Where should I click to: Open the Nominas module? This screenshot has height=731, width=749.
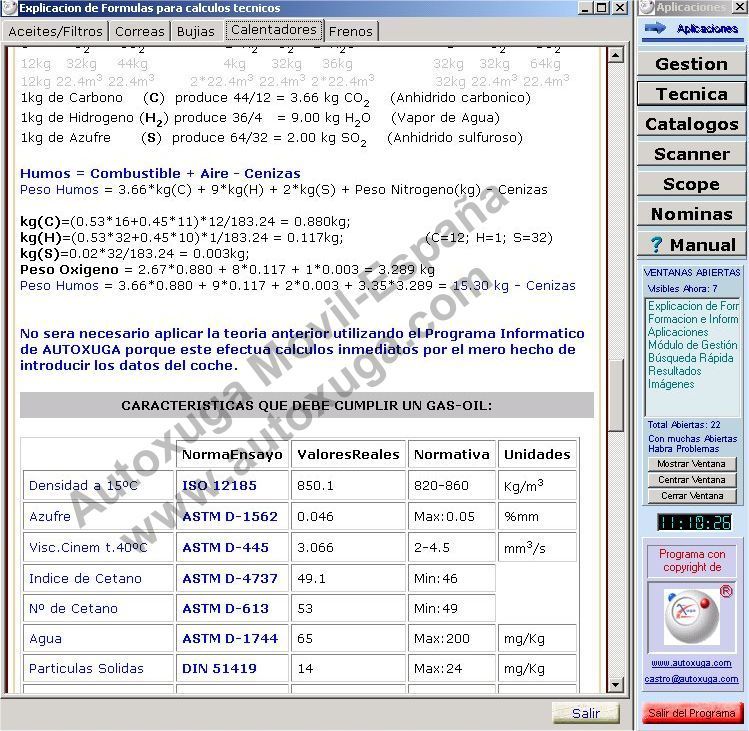tap(691, 215)
